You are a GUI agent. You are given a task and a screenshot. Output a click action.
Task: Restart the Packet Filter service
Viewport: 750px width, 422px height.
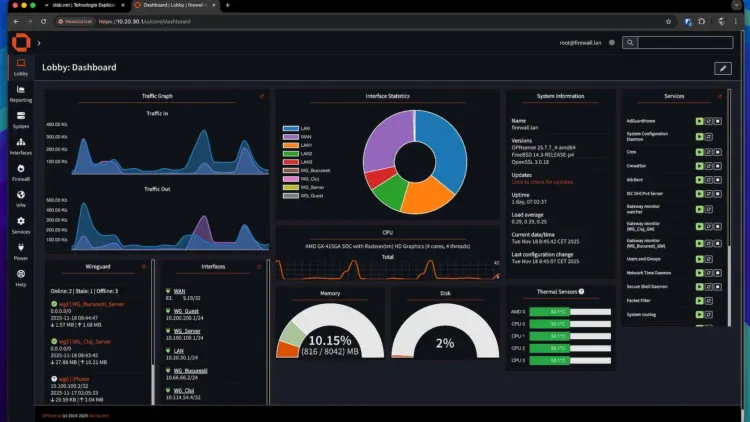click(x=709, y=300)
